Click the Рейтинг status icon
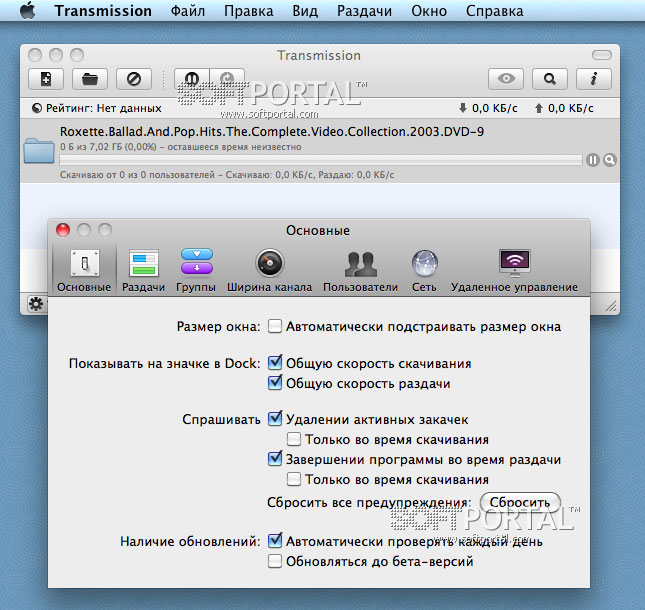Viewport: 645px width, 610px height. 37,108
